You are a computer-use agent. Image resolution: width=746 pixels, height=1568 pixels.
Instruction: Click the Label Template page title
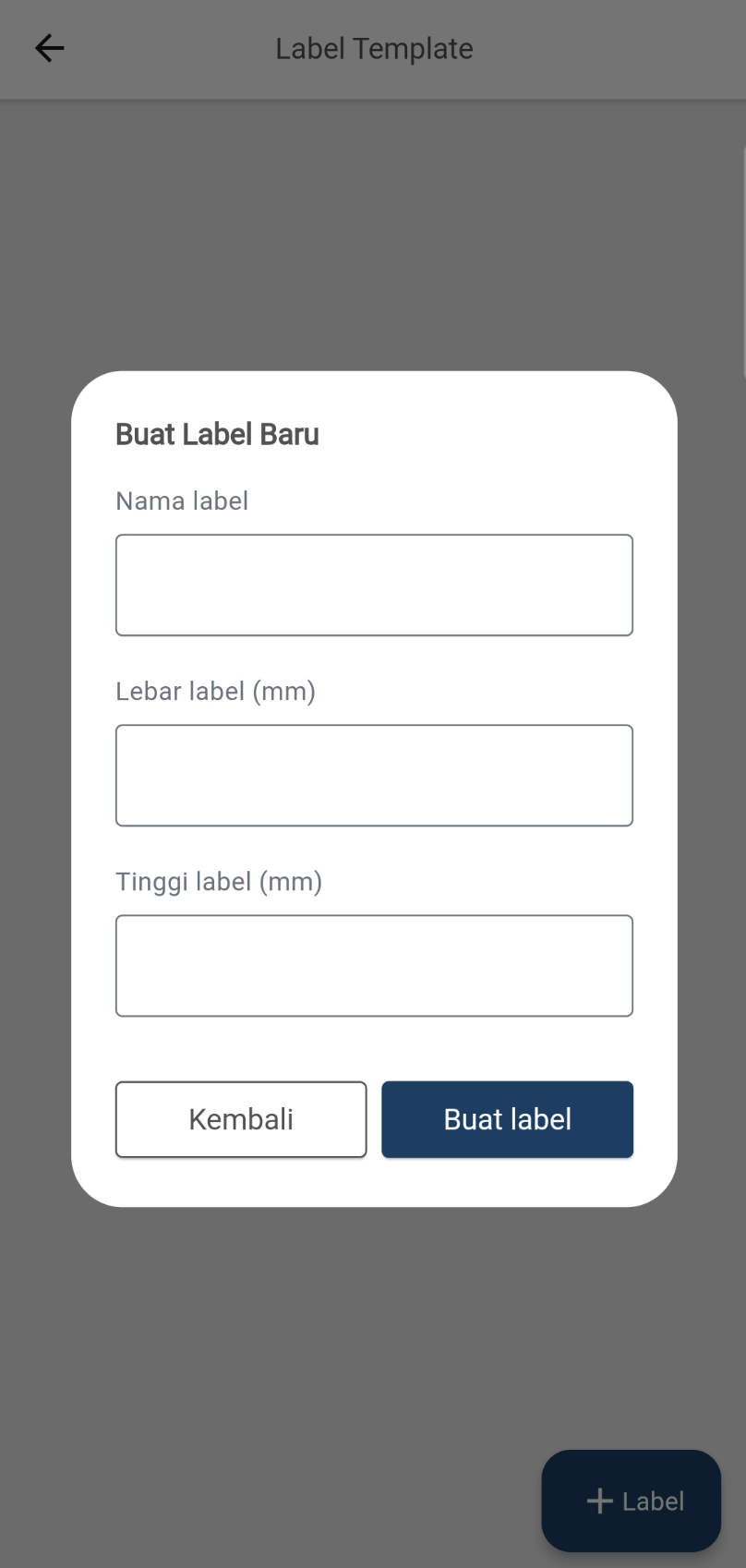click(374, 48)
